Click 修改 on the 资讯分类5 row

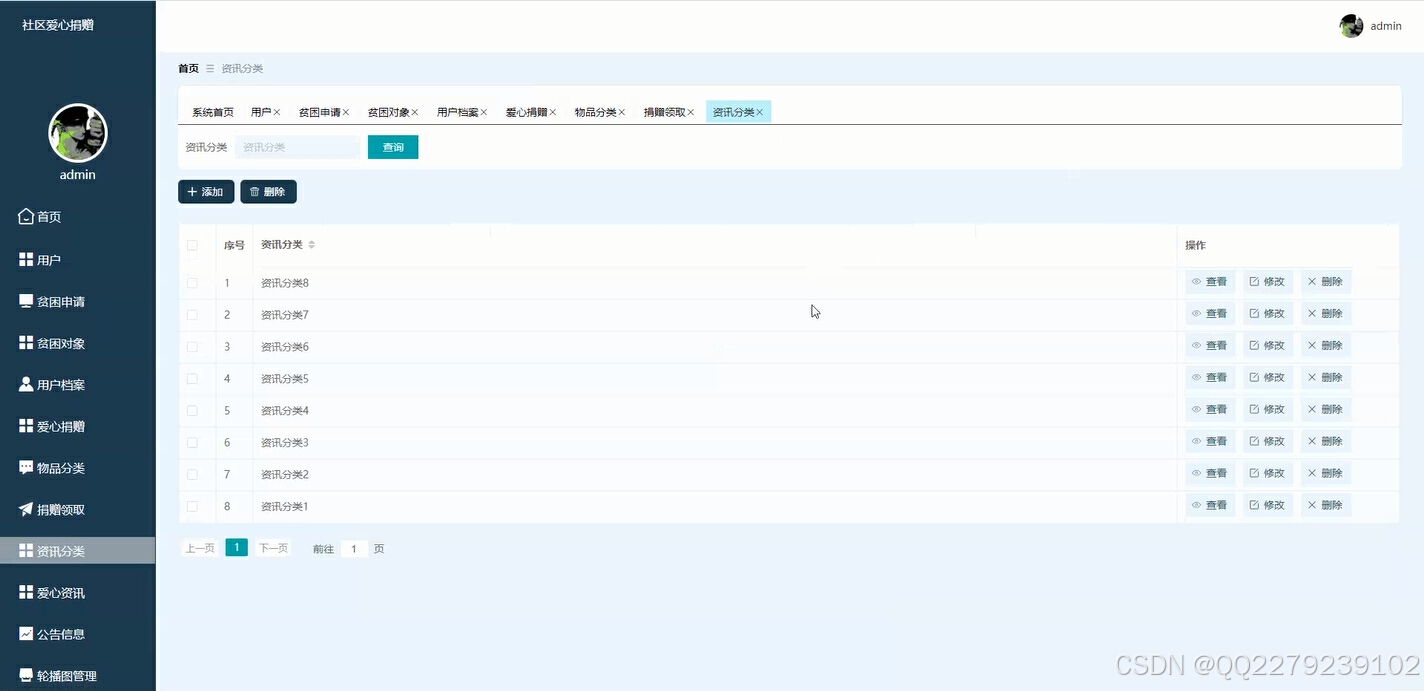pyautogui.click(x=1267, y=377)
